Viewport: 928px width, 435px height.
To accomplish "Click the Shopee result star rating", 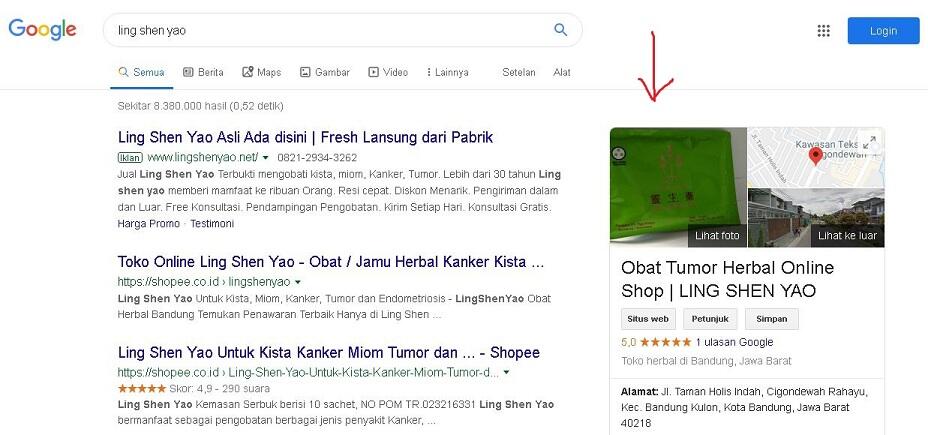I will [x=142, y=389].
